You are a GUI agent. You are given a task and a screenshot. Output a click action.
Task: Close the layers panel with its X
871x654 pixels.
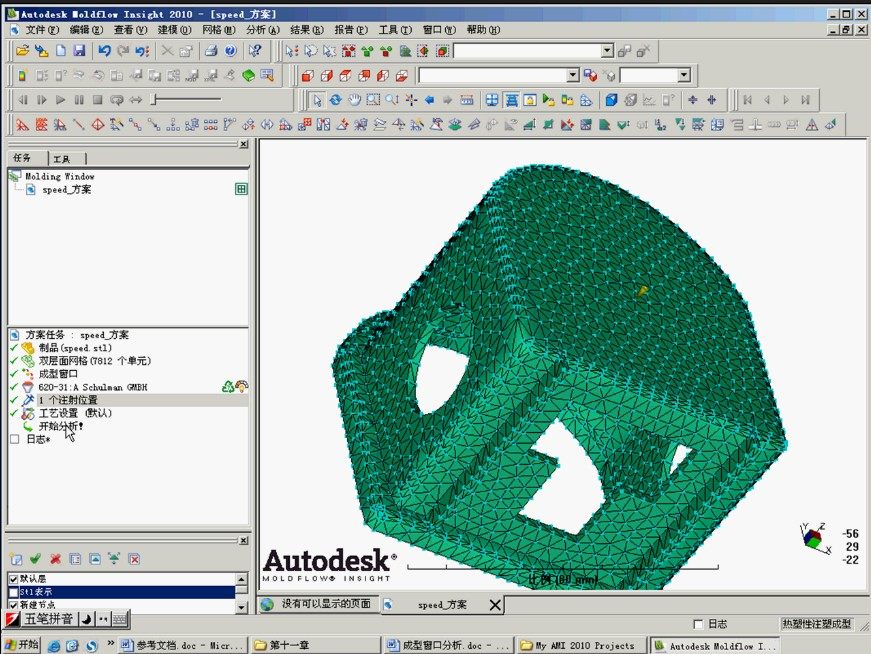[x=243, y=541]
